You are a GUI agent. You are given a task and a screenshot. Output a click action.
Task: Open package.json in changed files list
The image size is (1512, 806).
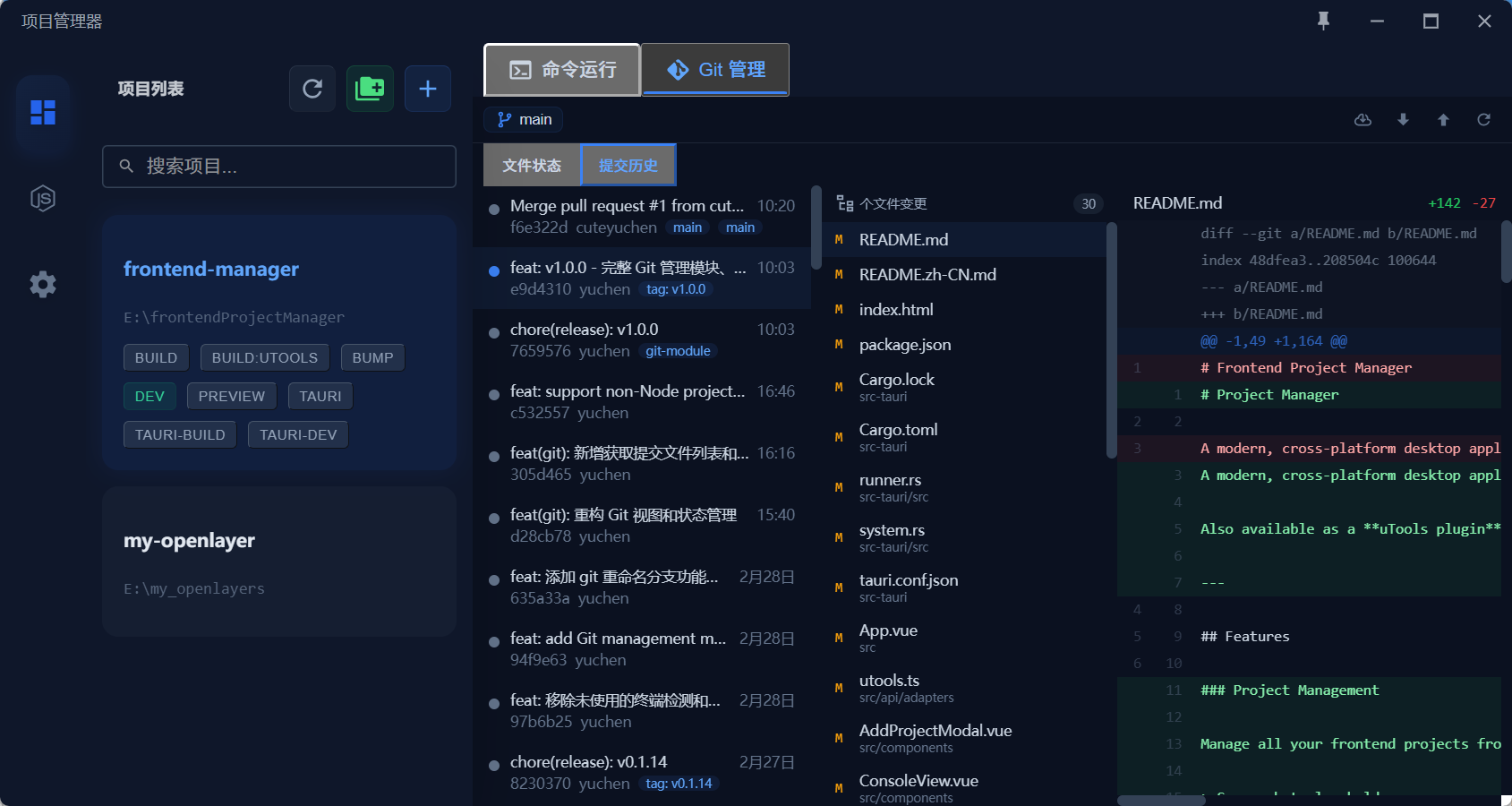(x=904, y=345)
